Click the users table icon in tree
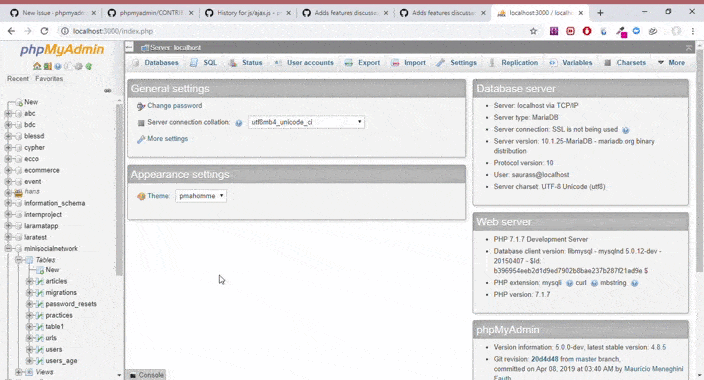The width and height of the screenshot is (704, 380). (40, 349)
